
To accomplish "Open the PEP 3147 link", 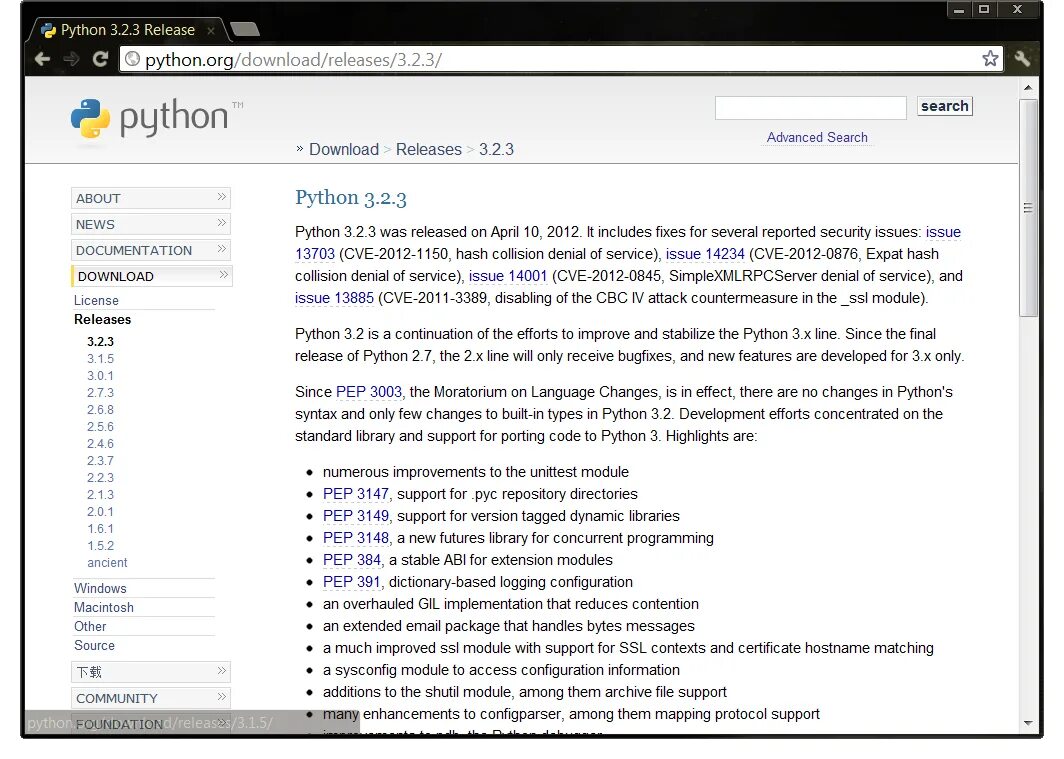I will 356,494.
